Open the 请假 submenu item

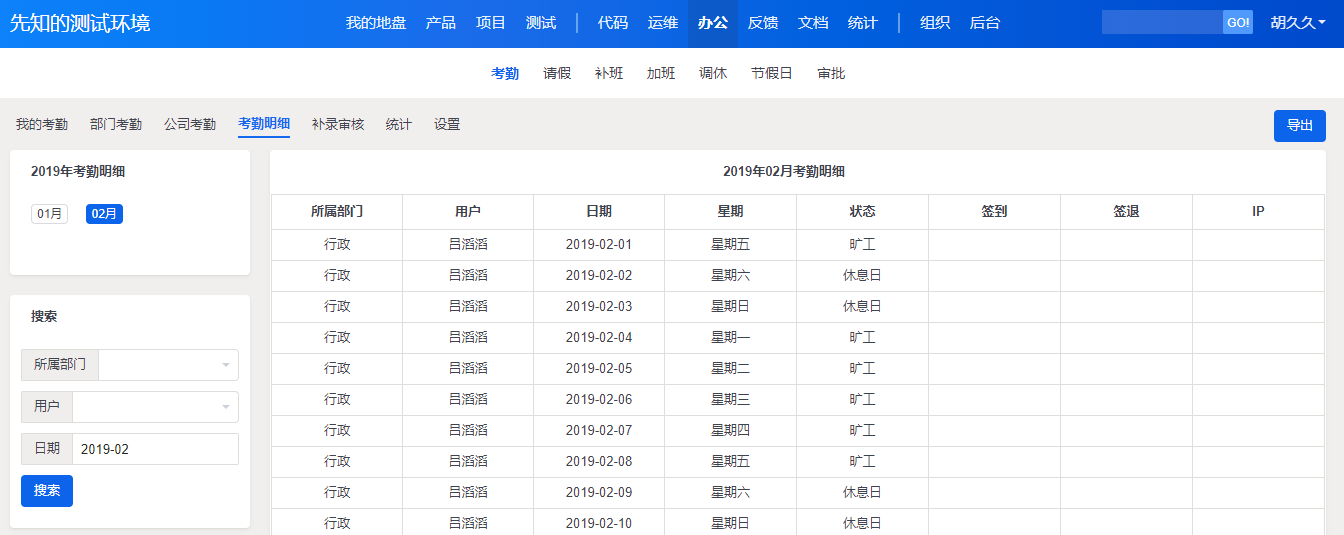point(557,73)
